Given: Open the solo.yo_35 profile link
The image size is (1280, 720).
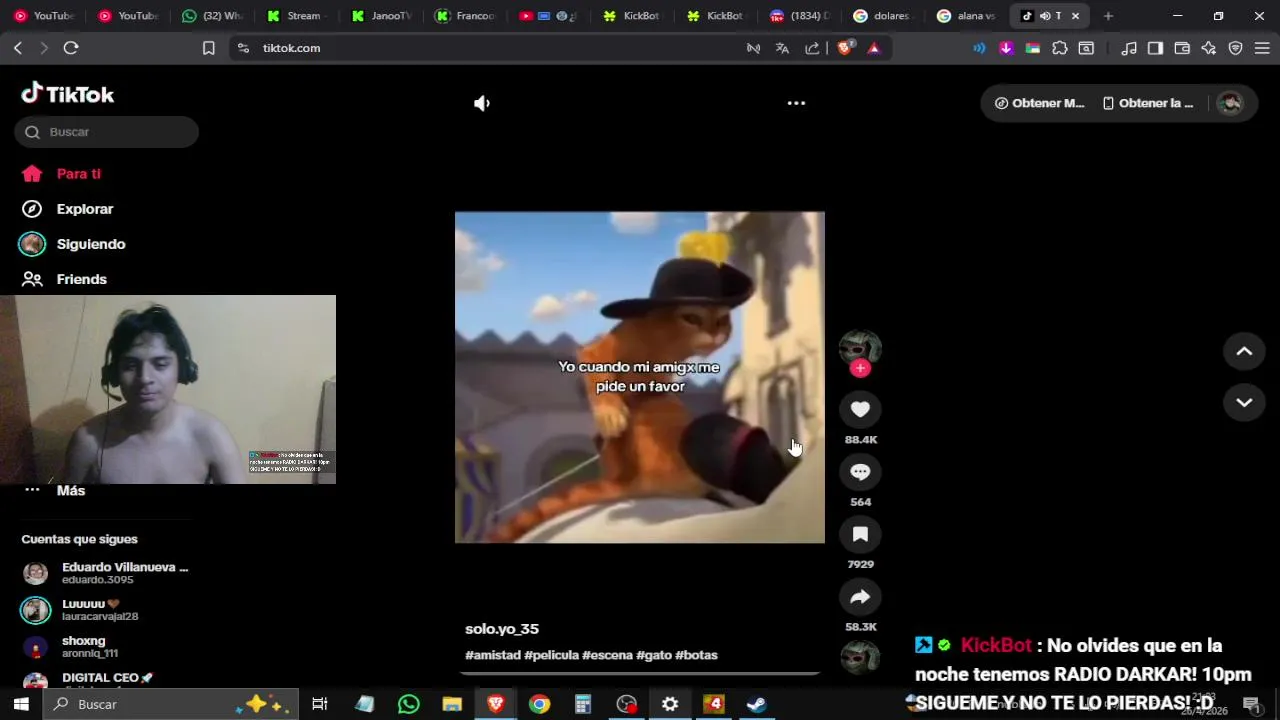Looking at the screenshot, I should point(502,629).
